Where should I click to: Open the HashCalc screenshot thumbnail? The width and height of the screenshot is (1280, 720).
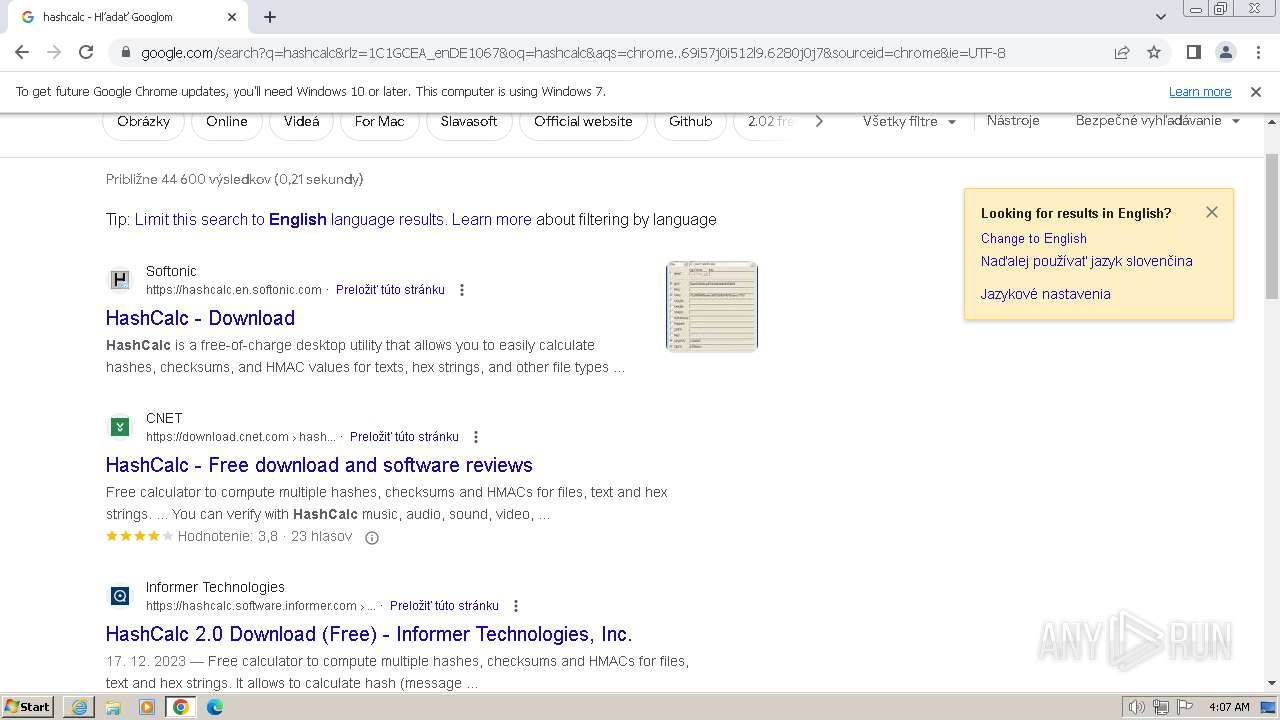point(712,307)
